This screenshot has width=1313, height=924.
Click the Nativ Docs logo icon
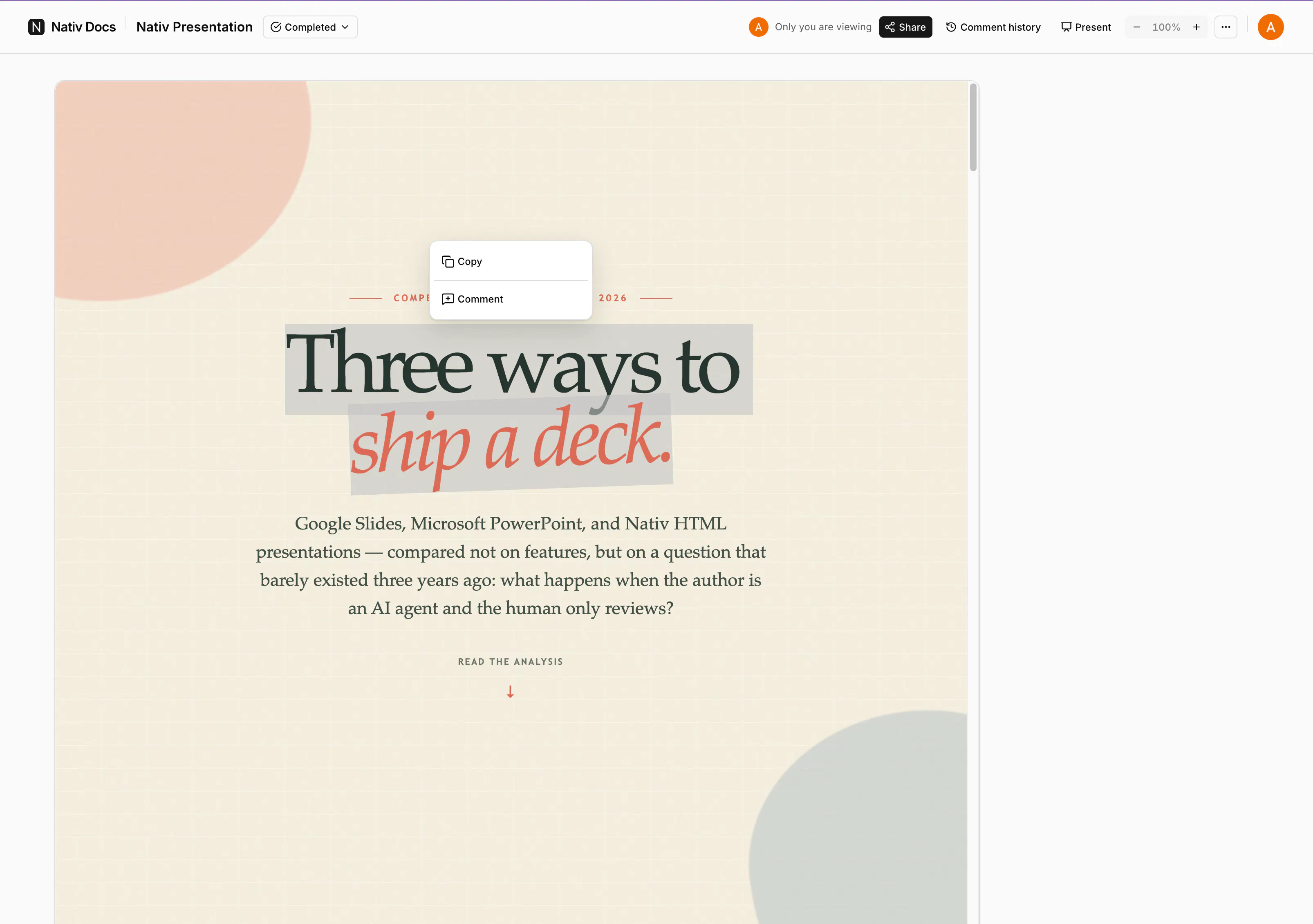[36, 27]
